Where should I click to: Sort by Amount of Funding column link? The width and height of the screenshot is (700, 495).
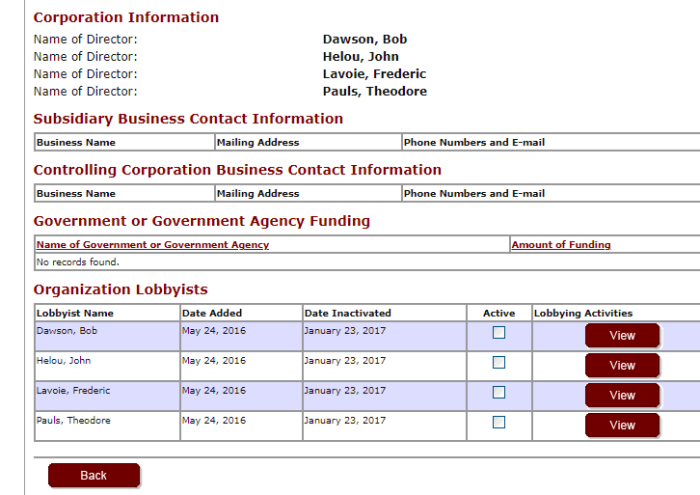[561, 245]
